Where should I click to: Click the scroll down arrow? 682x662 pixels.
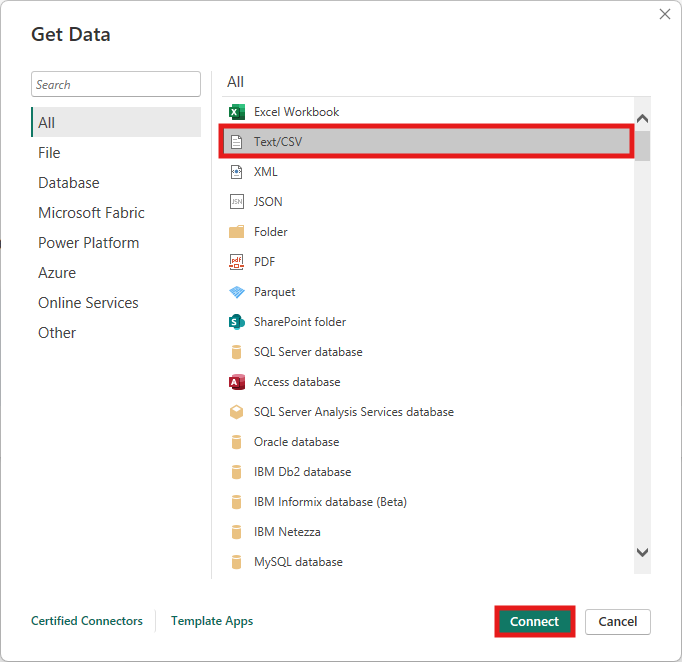click(642, 552)
